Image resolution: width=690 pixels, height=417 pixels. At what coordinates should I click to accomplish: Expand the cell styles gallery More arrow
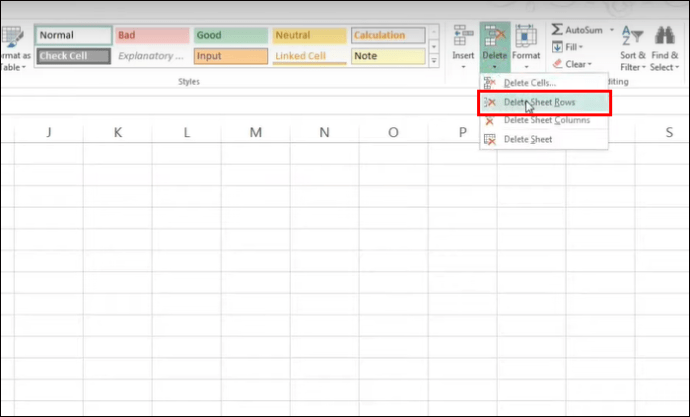click(x=434, y=61)
